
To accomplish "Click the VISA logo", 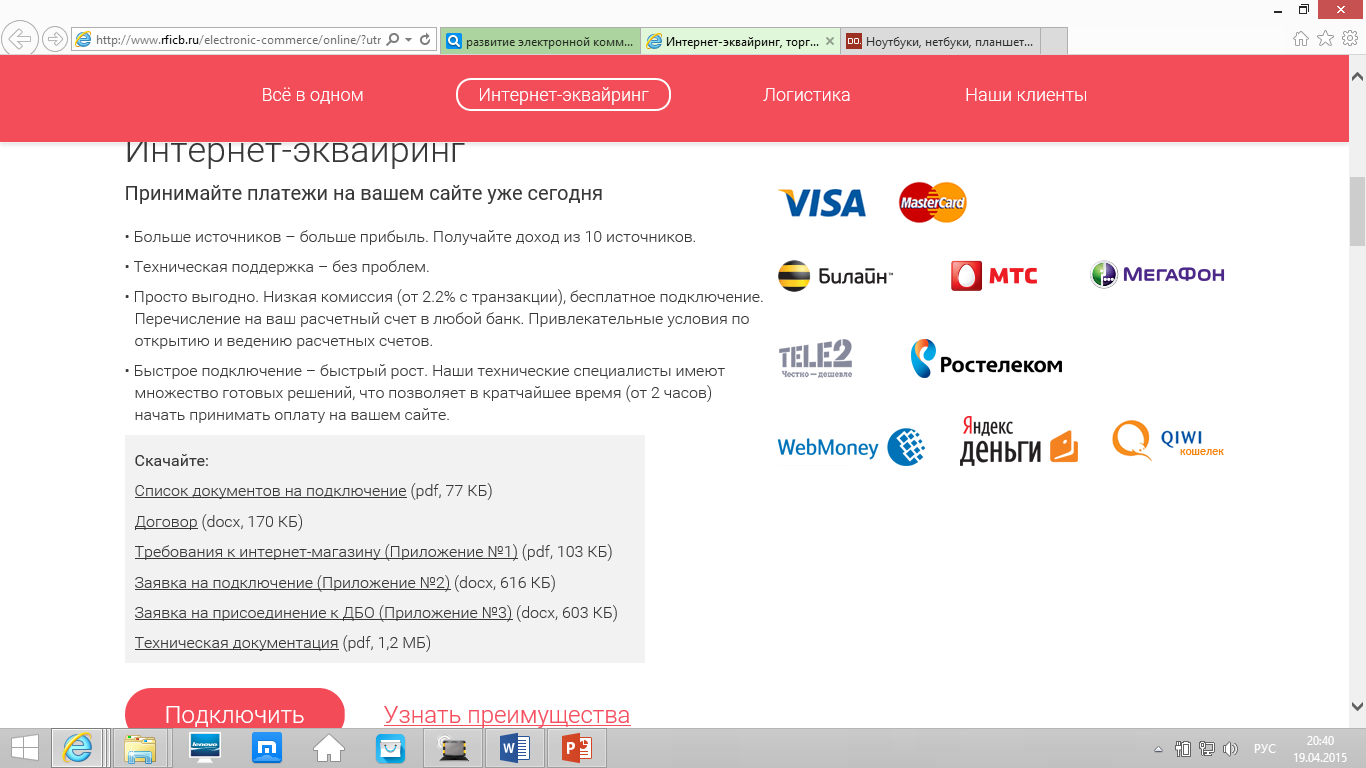I will point(822,203).
